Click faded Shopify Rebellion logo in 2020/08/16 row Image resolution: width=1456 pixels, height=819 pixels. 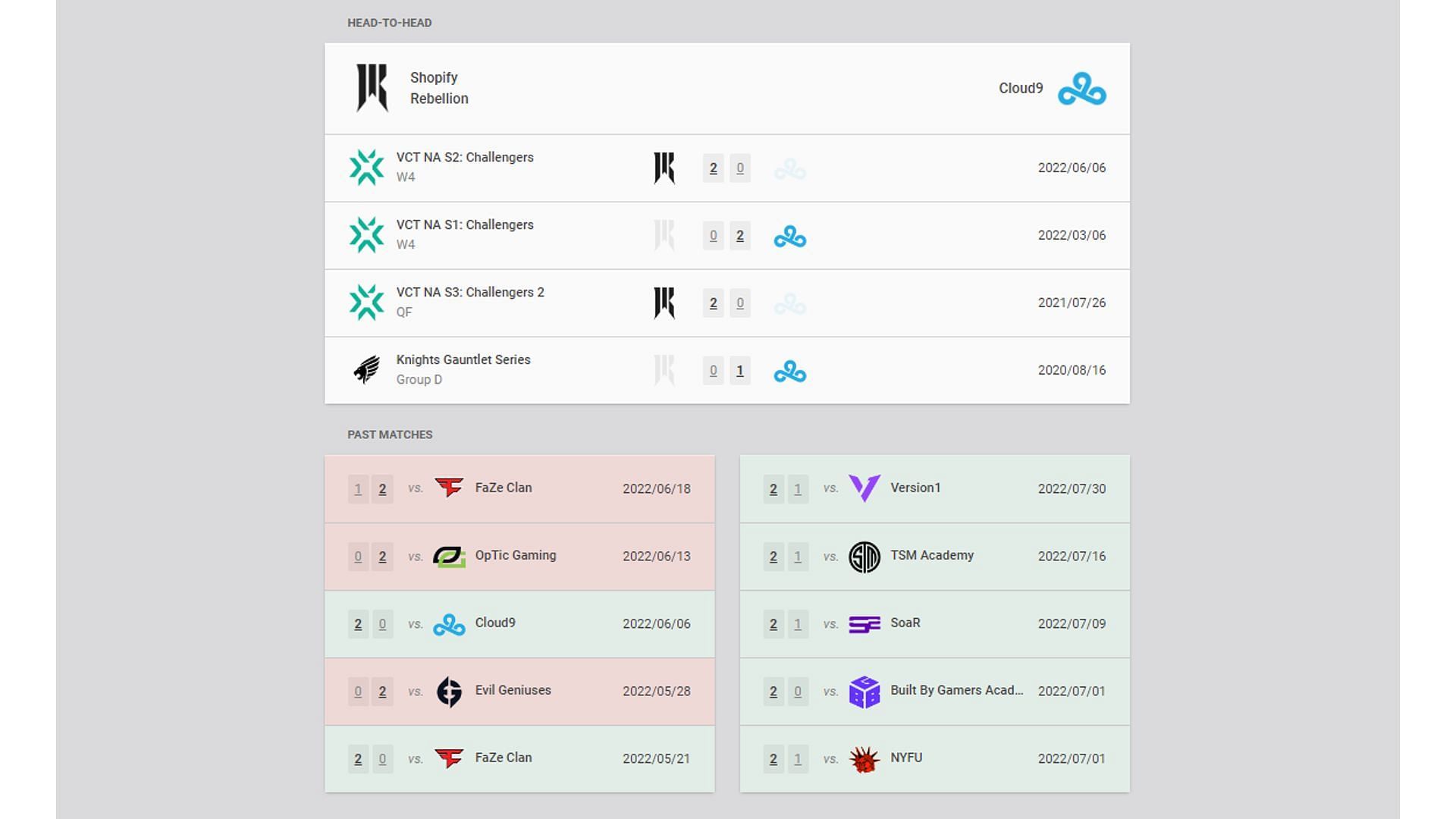click(x=664, y=371)
